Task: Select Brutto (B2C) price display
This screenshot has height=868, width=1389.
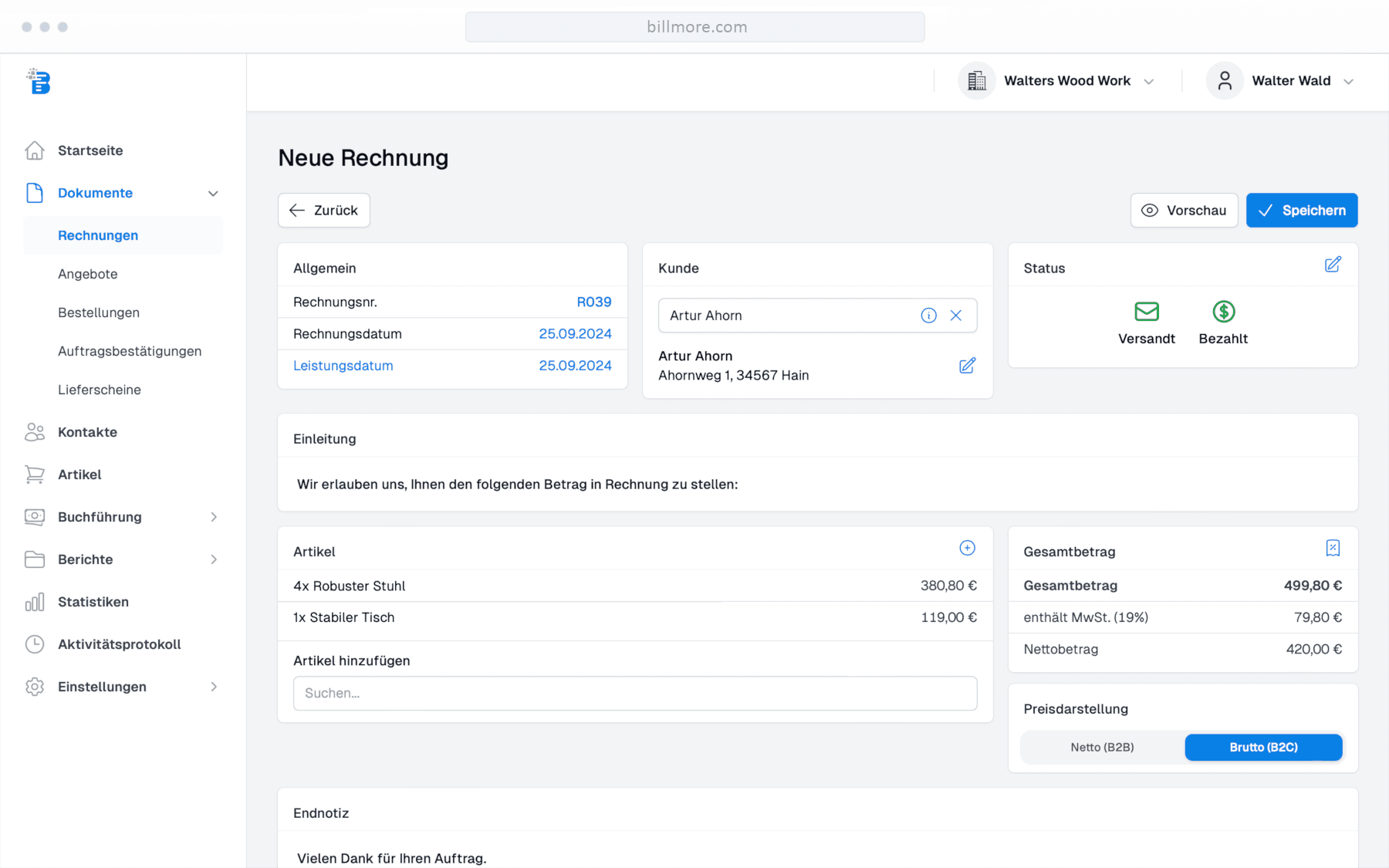Action: click(1263, 747)
